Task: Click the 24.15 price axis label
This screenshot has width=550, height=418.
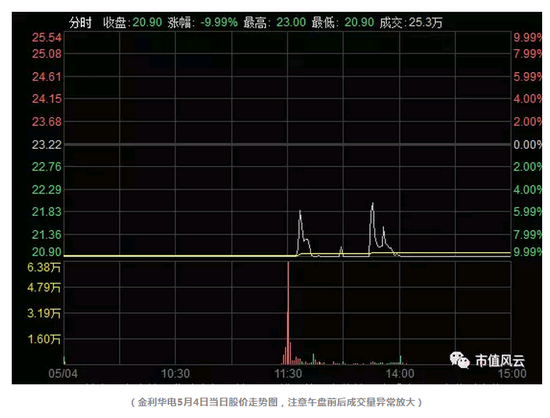Action: coord(47,99)
